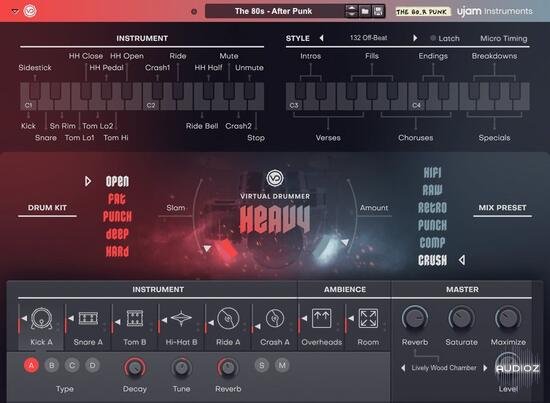Select the Ride A cymbal icon
Image resolution: width=550 pixels, height=403 pixels.
click(228, 318)
